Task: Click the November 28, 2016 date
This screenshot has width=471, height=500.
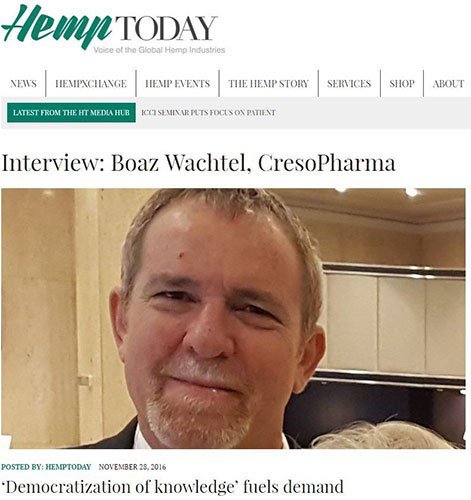Action: pos(132,467)
